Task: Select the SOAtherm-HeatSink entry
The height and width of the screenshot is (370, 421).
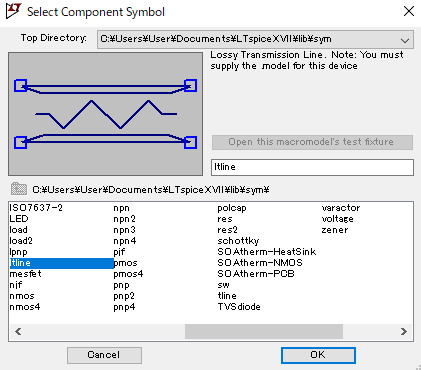Action: click(x=267, y=252)
